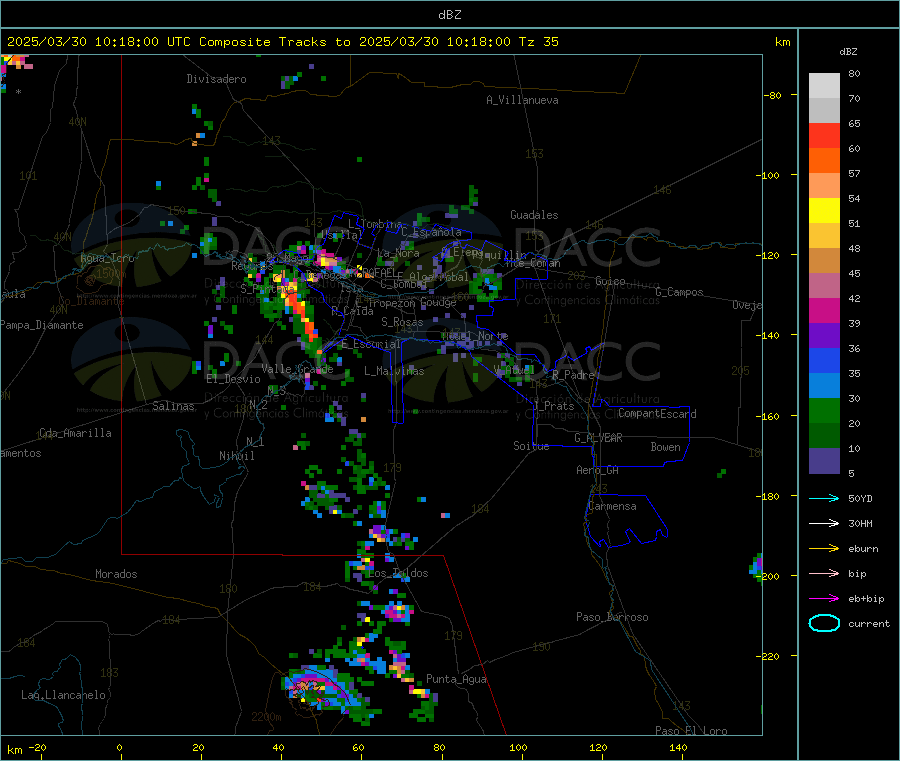Viewport: 900px width, 761px height.
Task: Click the C_Española map label
Action: pyautogui.click(x=431, y=232)
